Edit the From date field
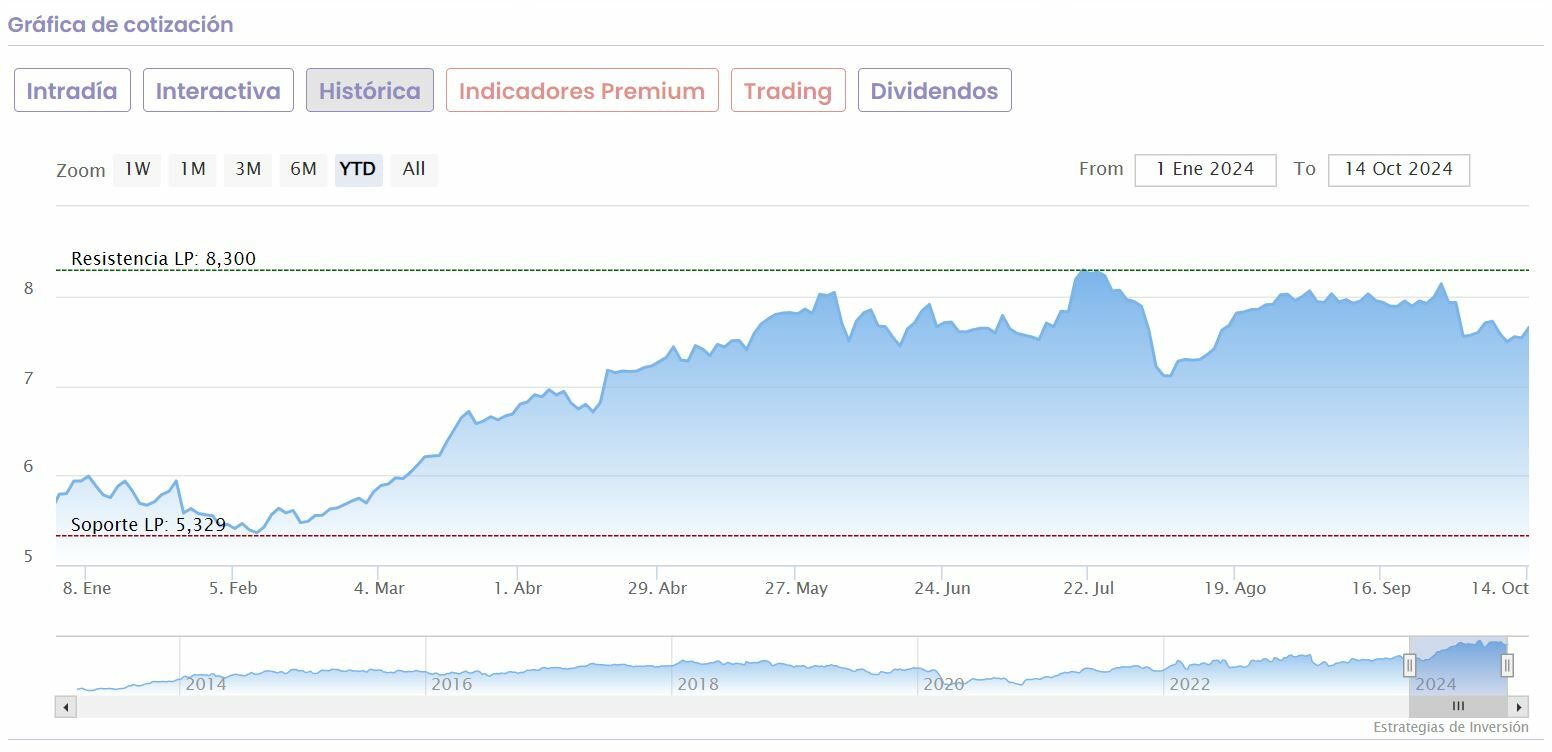This screenshot has height=752, width=1552. pyautogui.click(x=1205, y=170)
